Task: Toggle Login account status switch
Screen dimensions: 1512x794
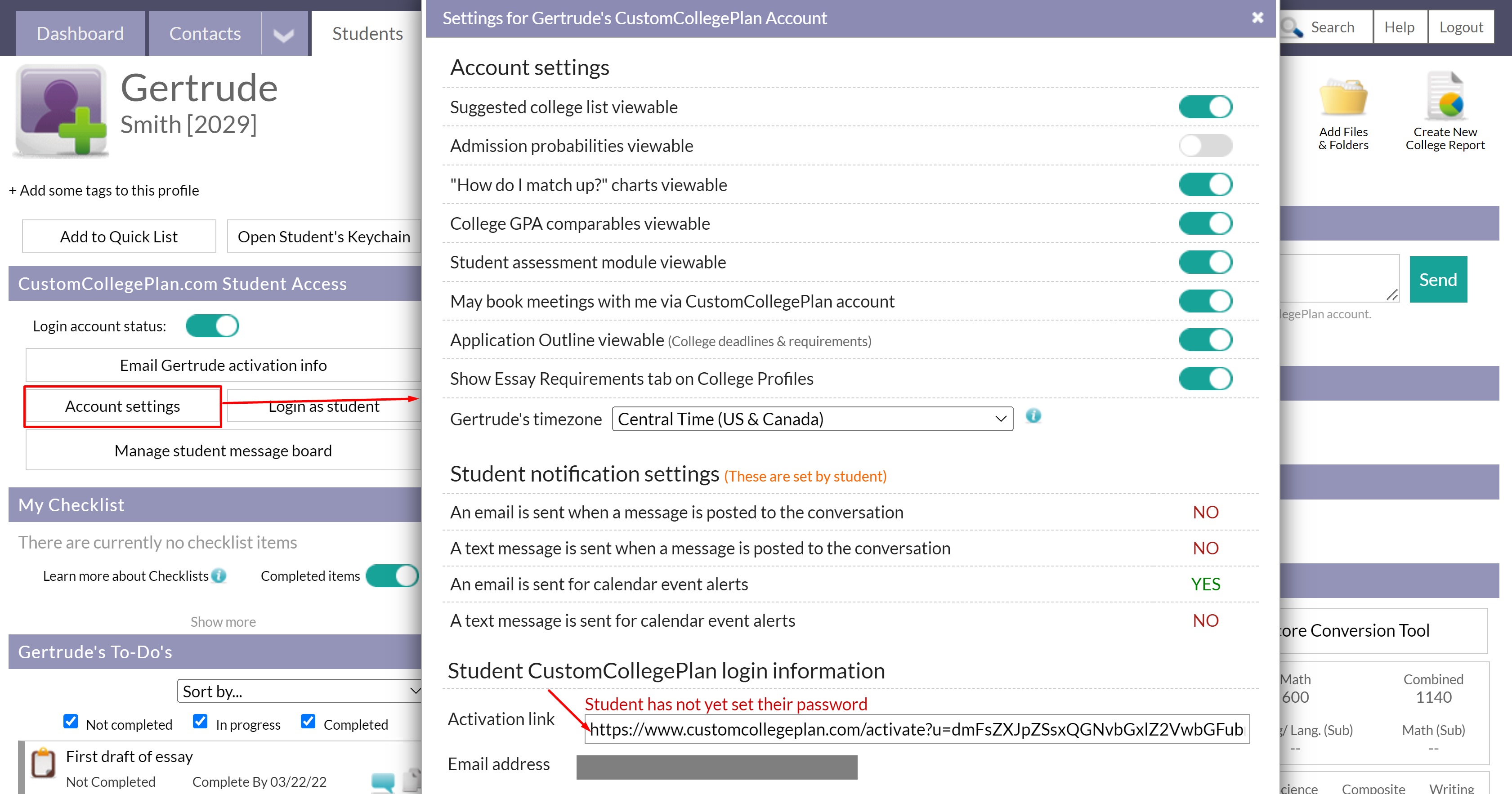Action: [x=212, y=326]
